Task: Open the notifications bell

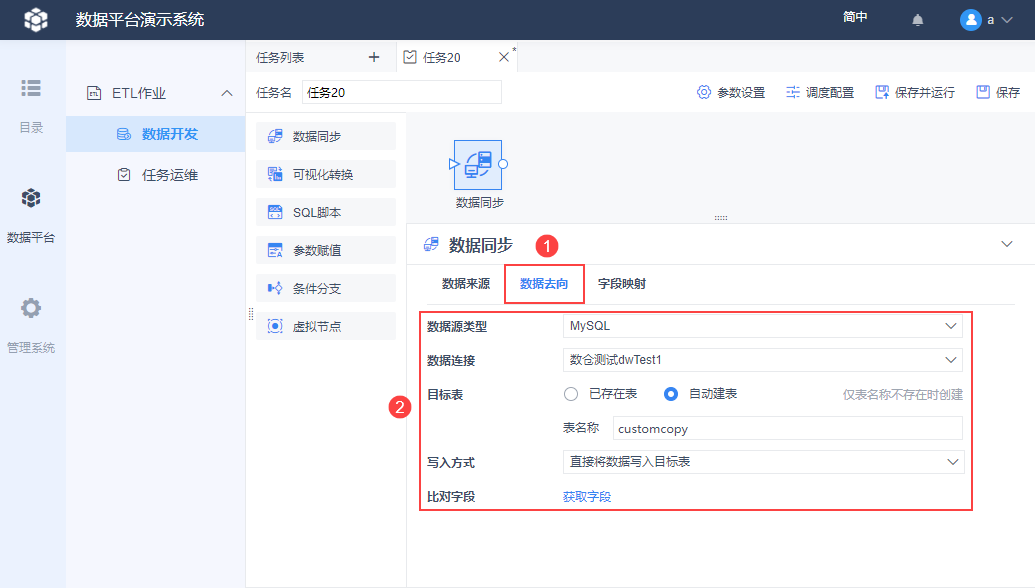Action: [918, 20]
